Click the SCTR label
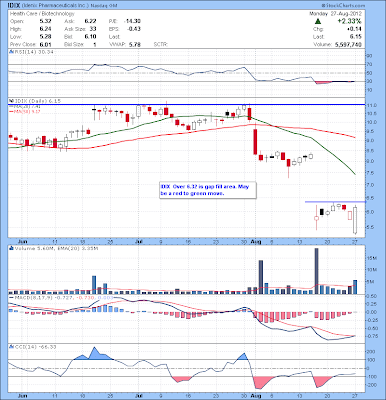 tap(161, 44)
